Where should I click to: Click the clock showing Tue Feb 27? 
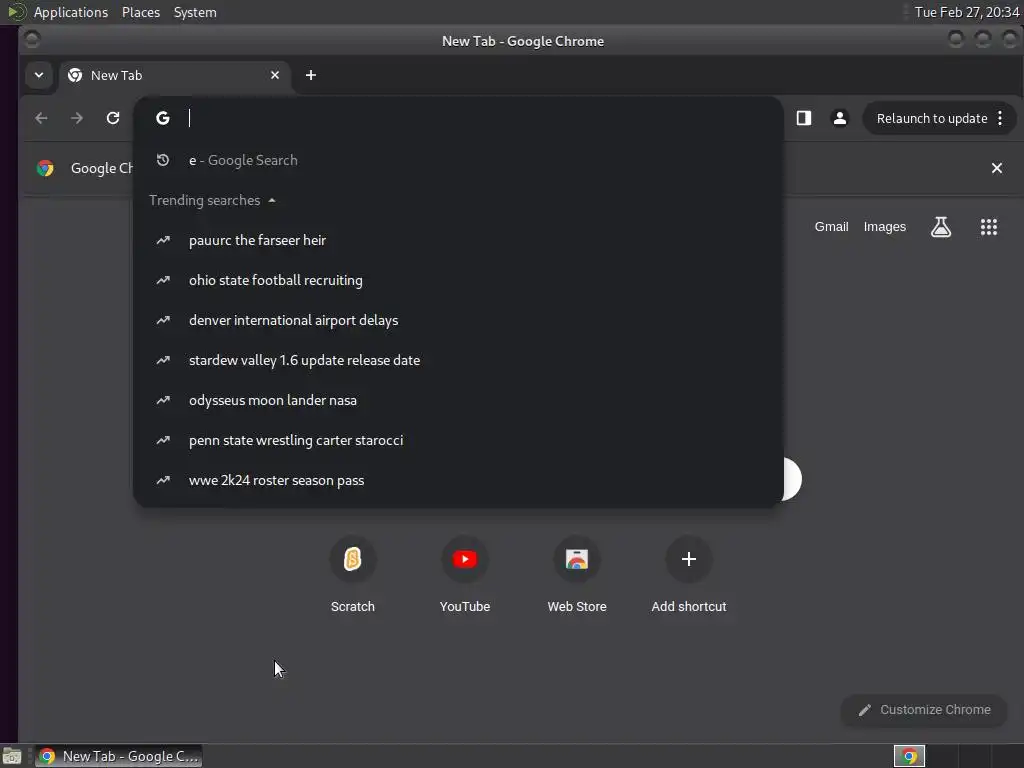point(967,12)
